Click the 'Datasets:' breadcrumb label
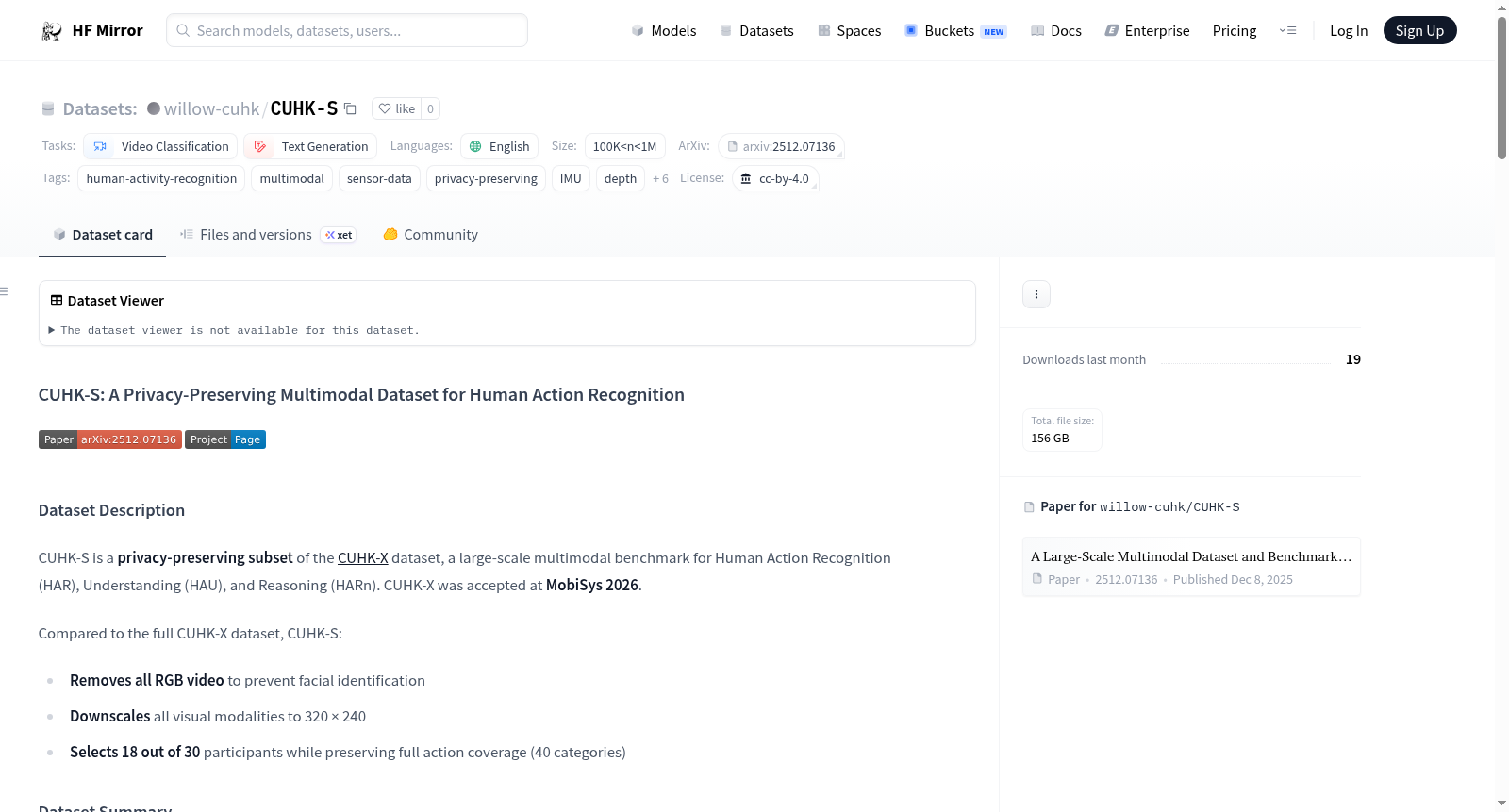This screenshot has width=1509, height=812. (100, 108)
